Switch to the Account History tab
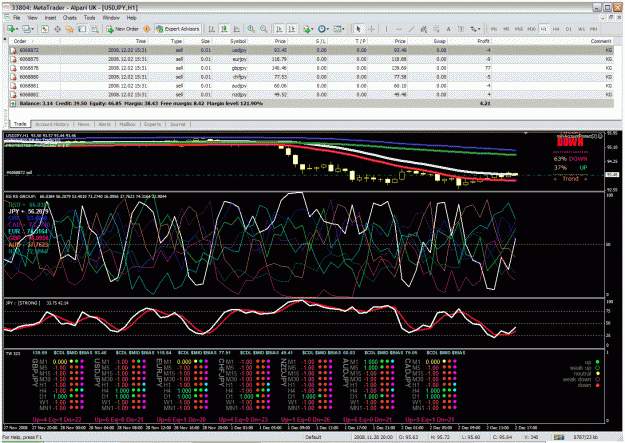This screenshot has width=625, height=443. click(x=52, y=124)
